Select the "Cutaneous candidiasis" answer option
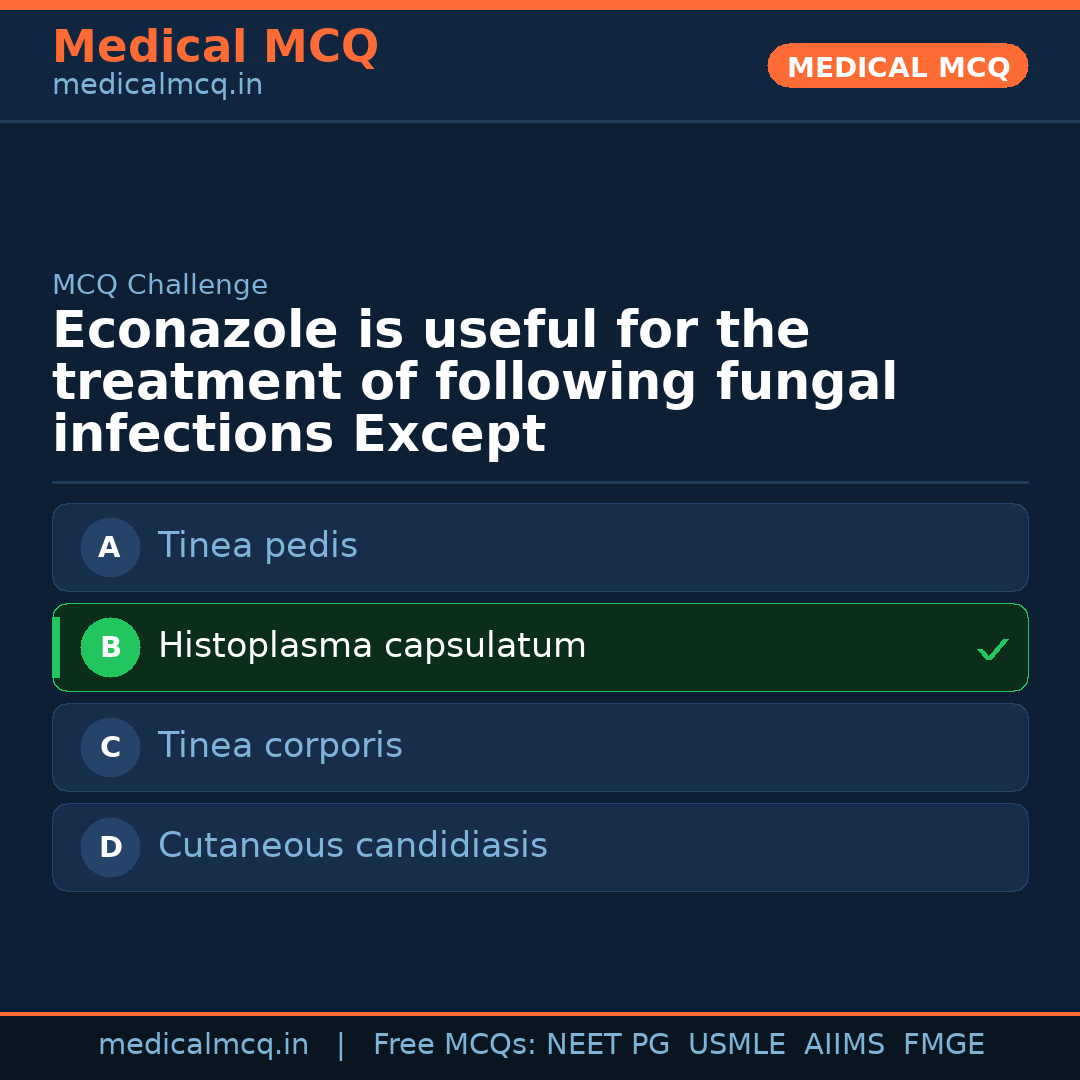The image size is (1080, 1080). 540,847
